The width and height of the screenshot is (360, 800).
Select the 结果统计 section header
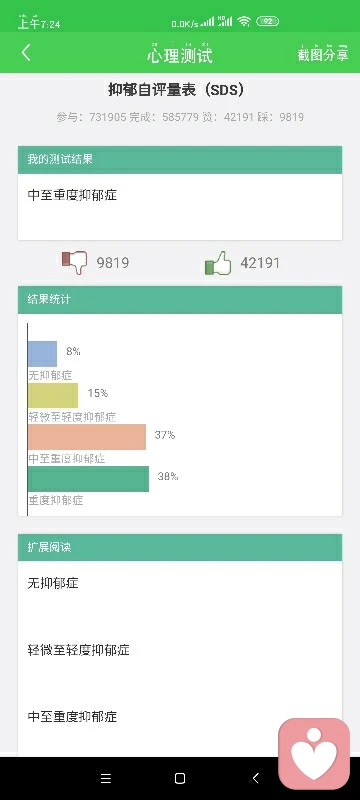(179, 299)
